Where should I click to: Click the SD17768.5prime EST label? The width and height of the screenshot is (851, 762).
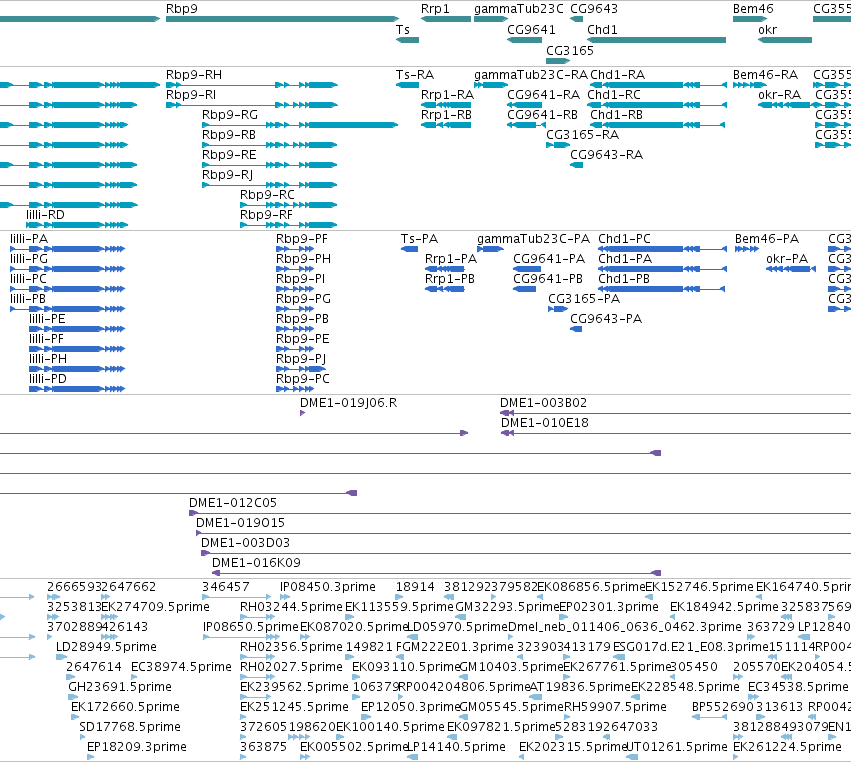click(130, 727)
